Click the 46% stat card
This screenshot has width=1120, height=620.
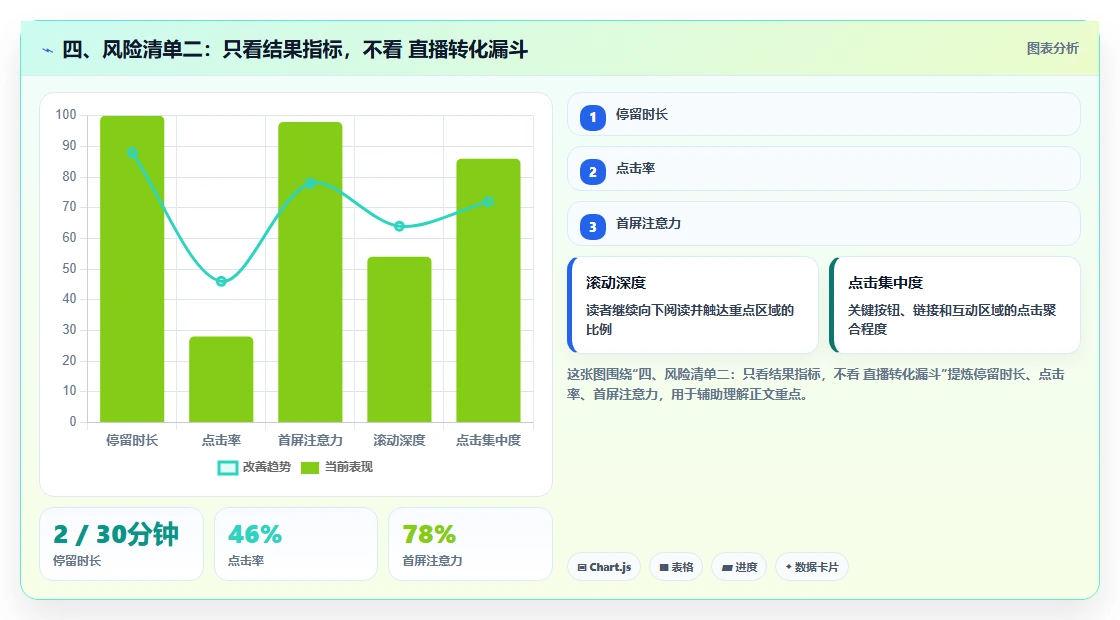point(296,544)
